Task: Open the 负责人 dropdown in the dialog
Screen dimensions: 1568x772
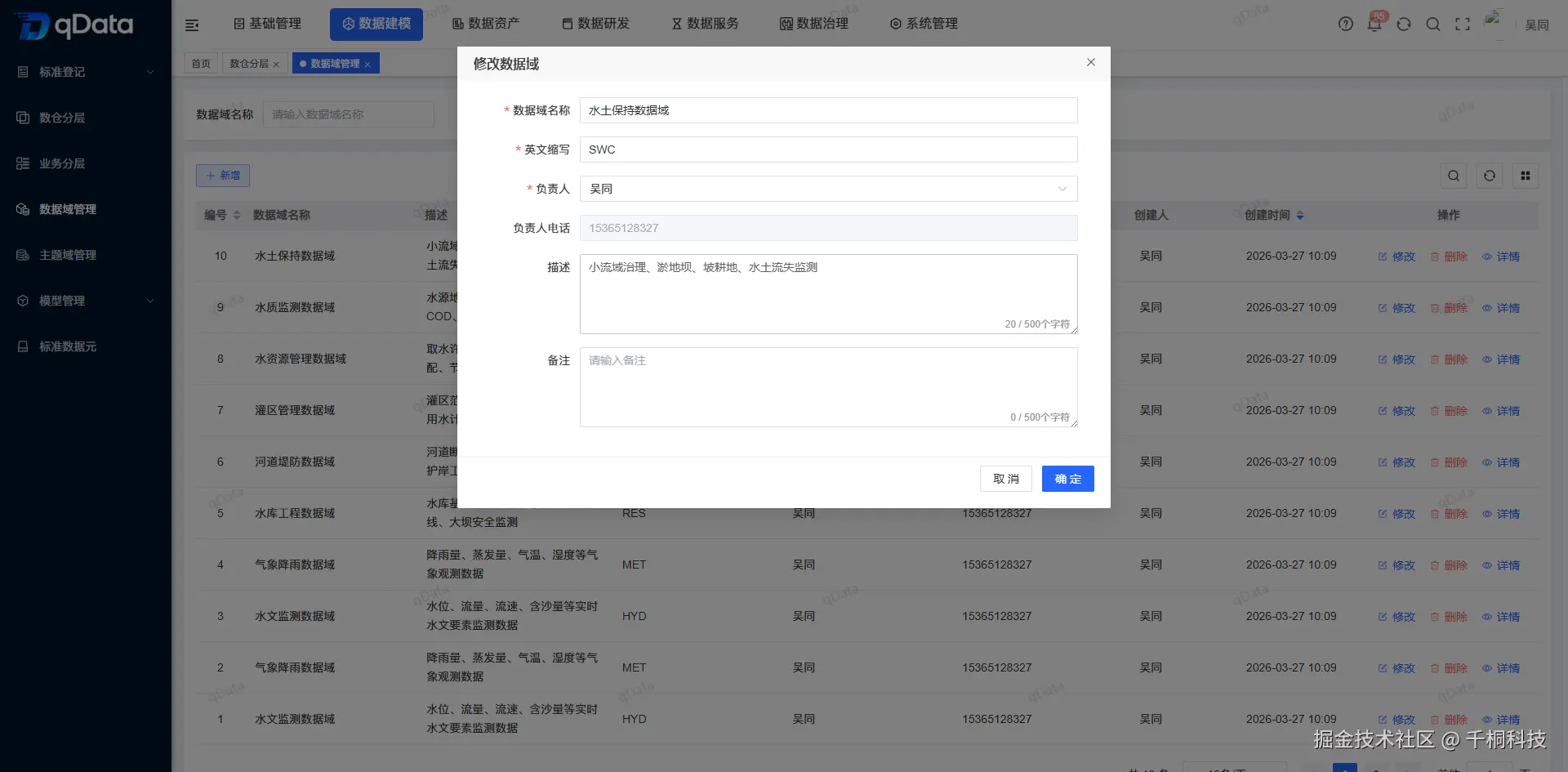Action: [x=1062, y=189]
